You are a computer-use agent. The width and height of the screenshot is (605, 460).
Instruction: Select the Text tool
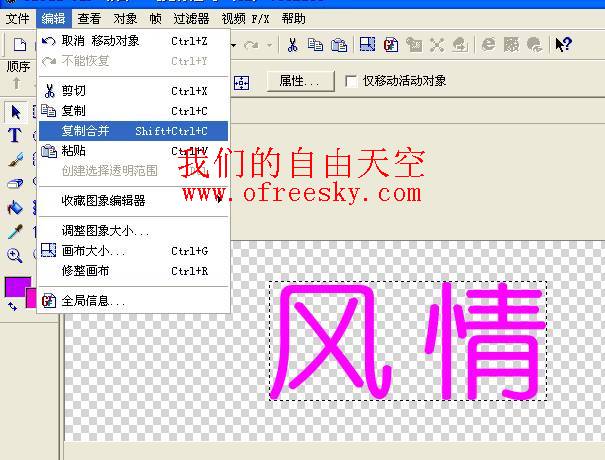click(15, 135)
